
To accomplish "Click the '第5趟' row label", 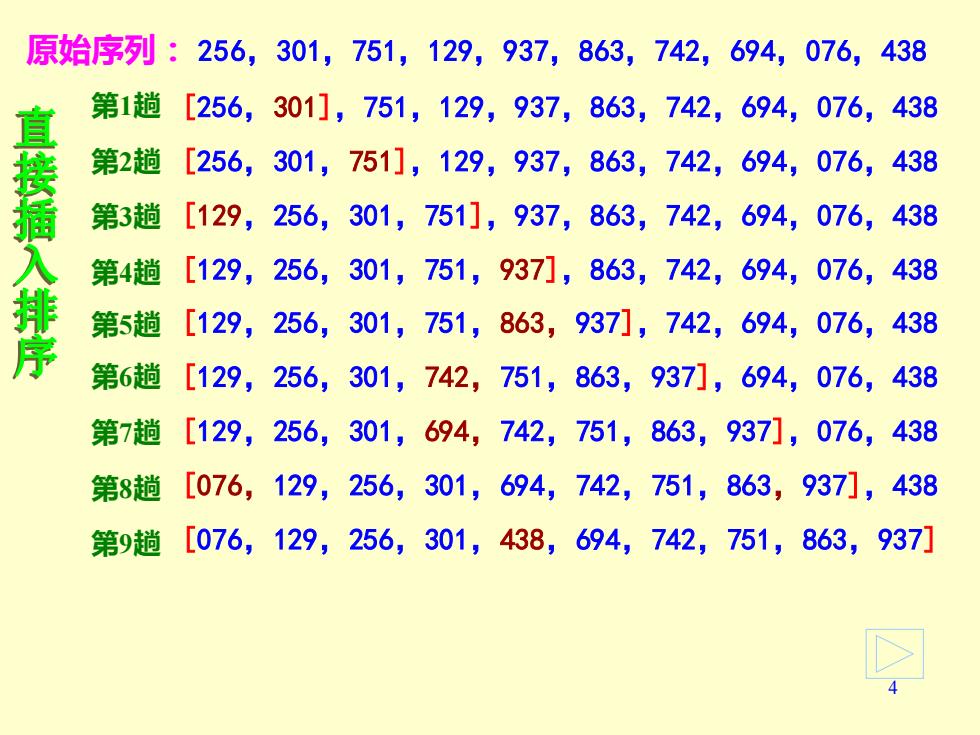I will point(126,324).
